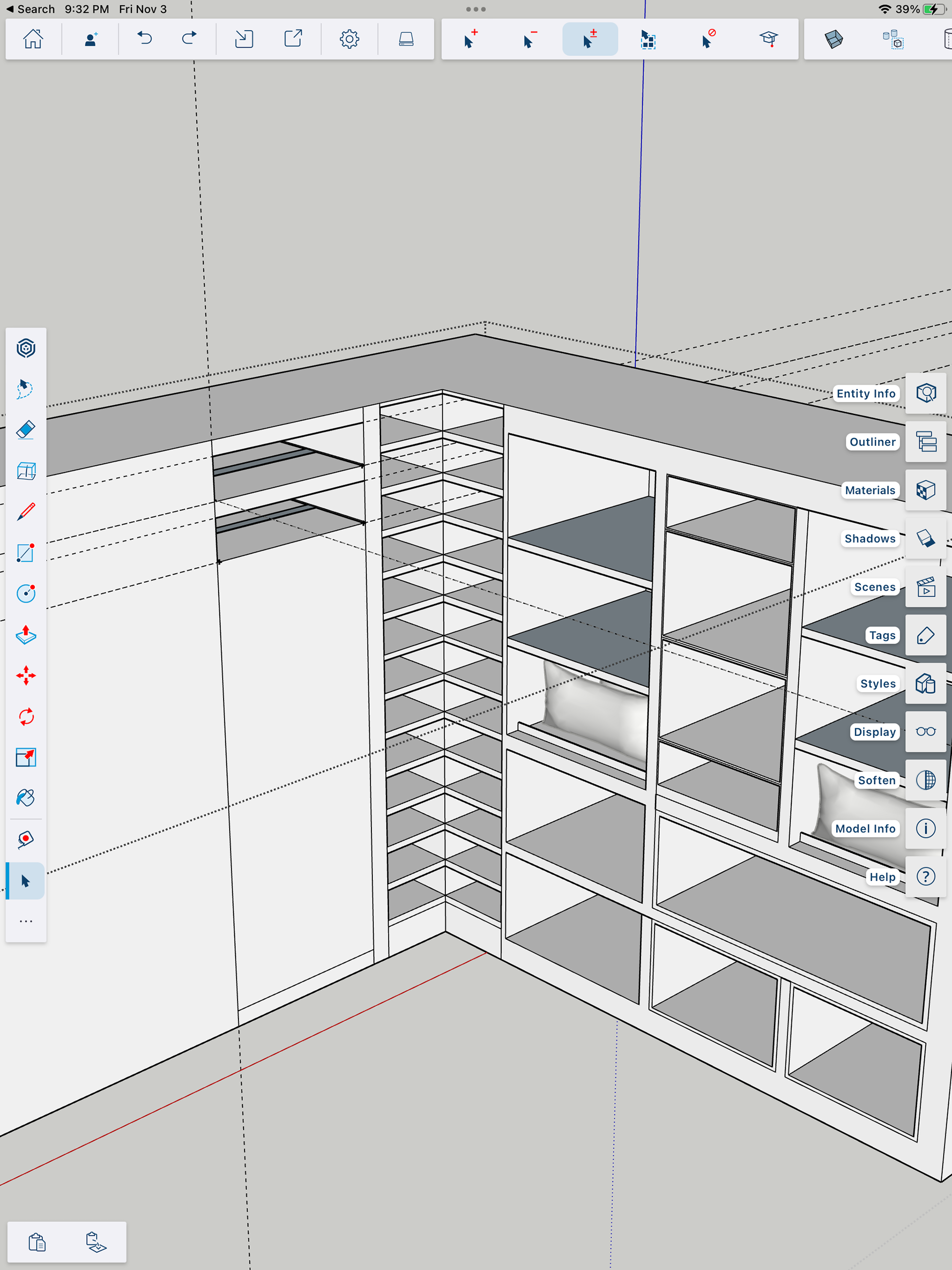
Task: Expand the Tags panel
Action: (x=925, y=636)
